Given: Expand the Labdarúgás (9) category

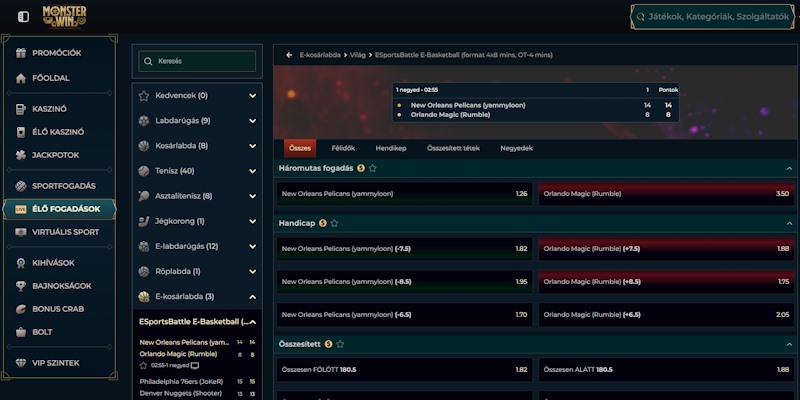Looking at the screenshot, I should (197, 121).
